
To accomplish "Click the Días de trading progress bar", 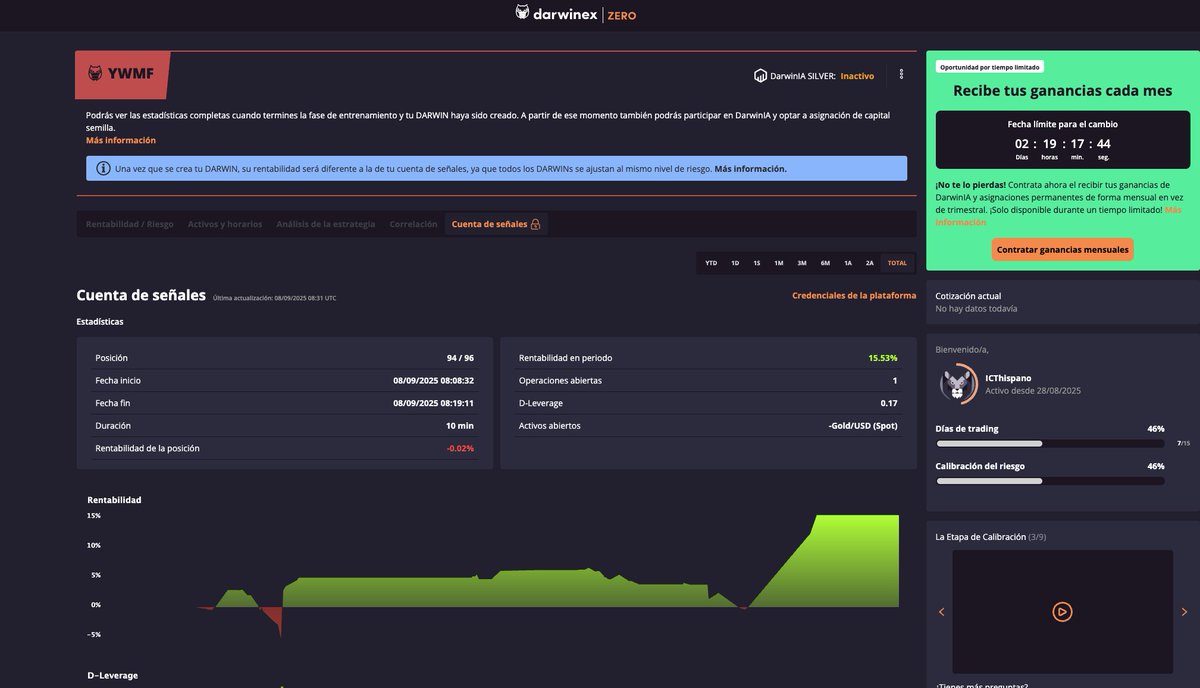I will coord(1050,443).
